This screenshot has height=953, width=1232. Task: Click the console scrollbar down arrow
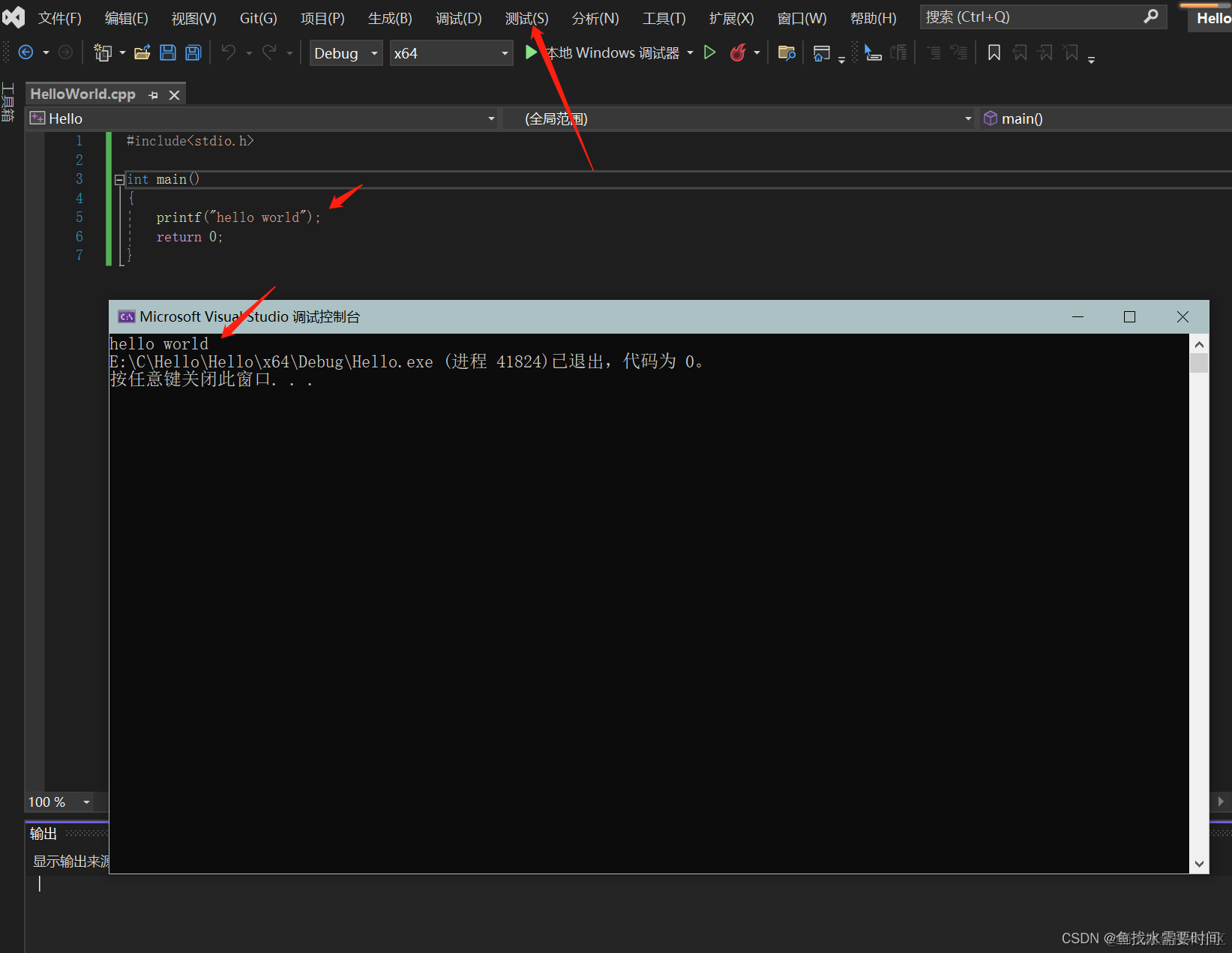pyautogui.click(x=1199, y=864)
